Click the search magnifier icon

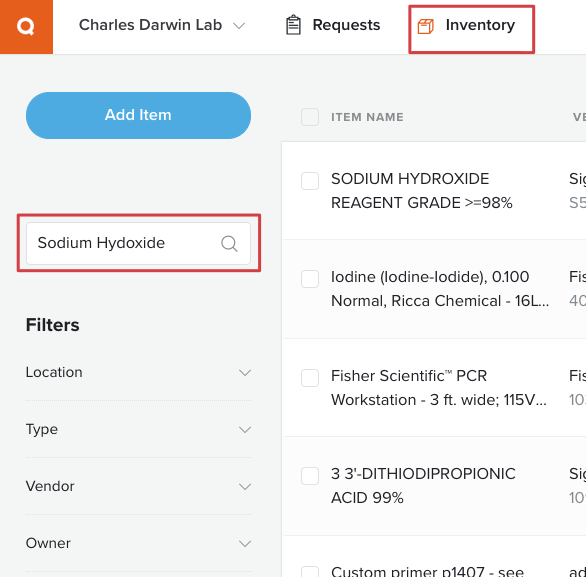click(x=229, y=244)
